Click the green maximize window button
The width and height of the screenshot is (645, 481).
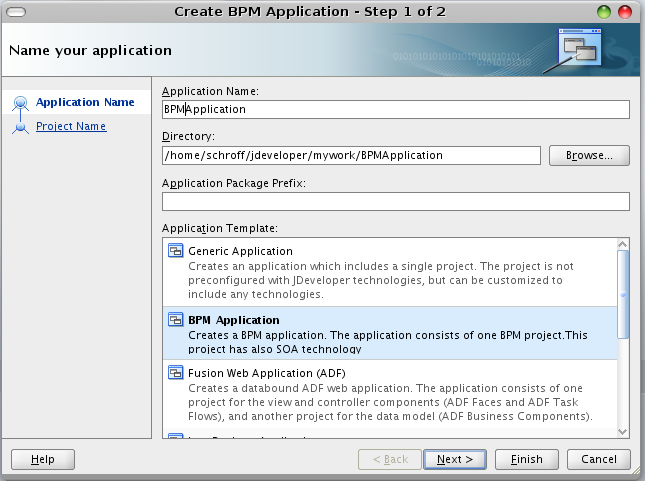604,11
